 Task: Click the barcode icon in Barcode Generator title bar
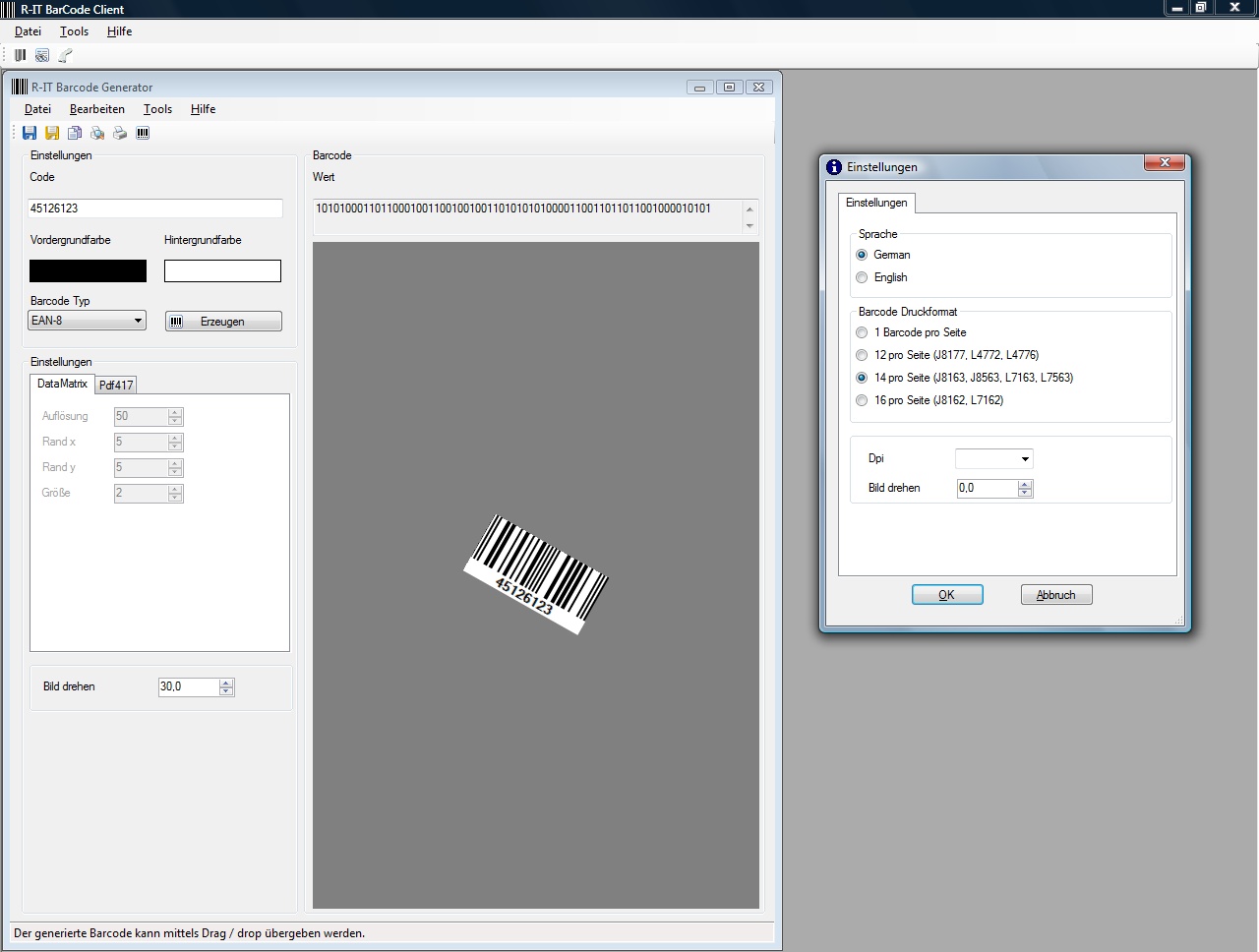pyautogui.click(x=19, y=87)
